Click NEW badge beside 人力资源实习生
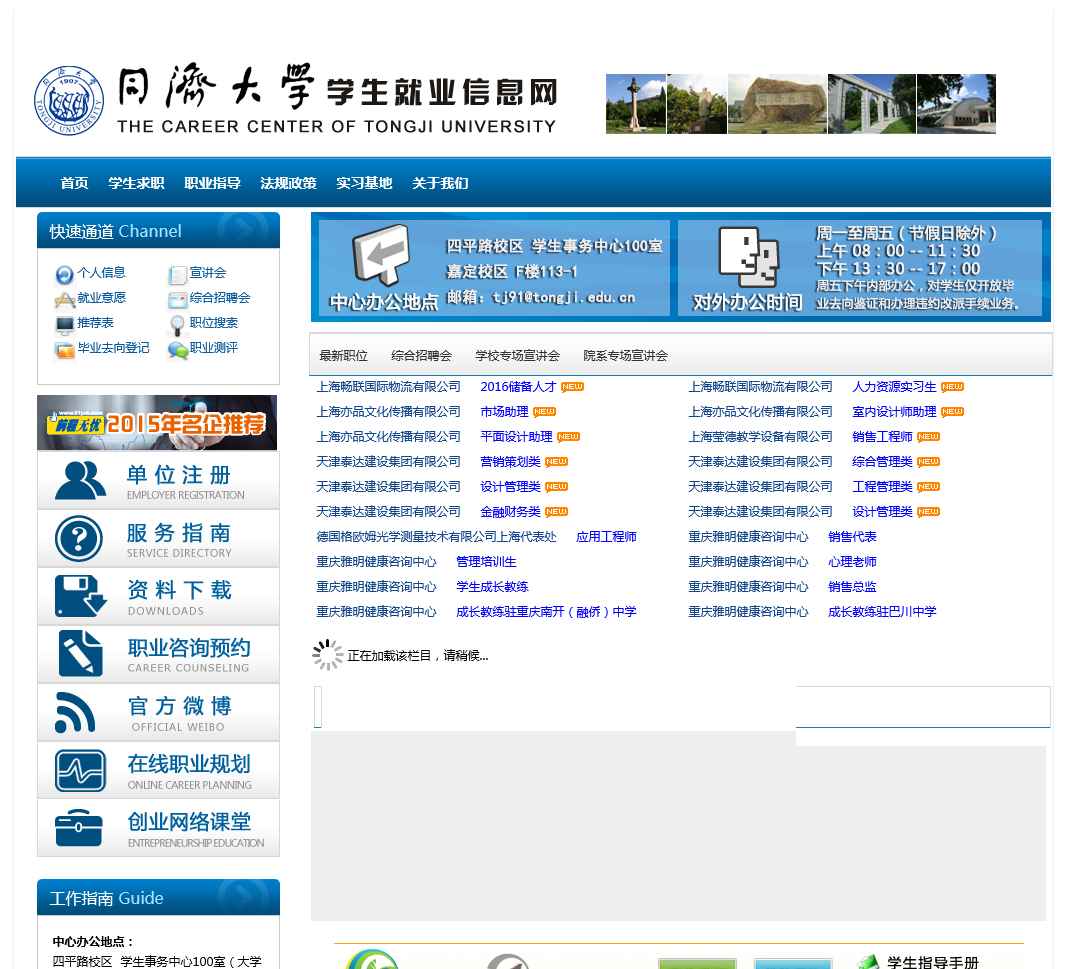 pos(952,387)
